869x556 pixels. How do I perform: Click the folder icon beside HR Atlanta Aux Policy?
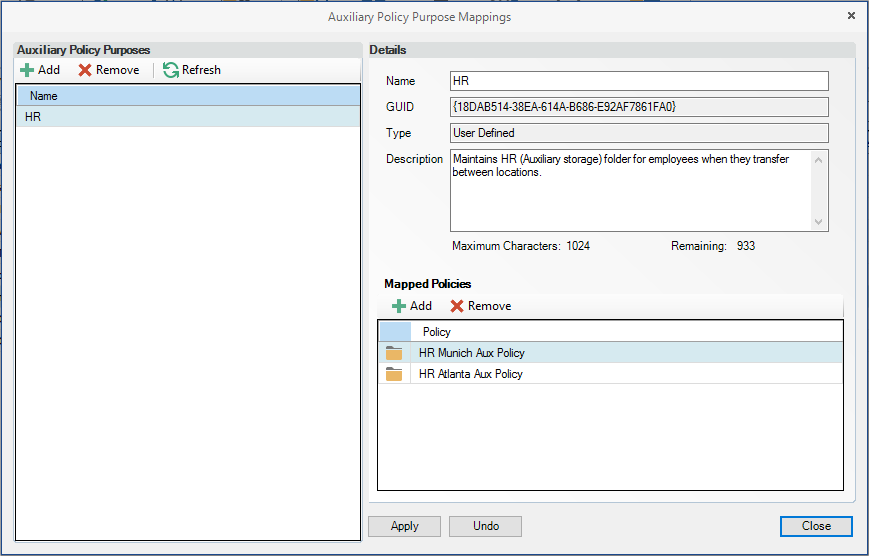[x=394, y=374]
